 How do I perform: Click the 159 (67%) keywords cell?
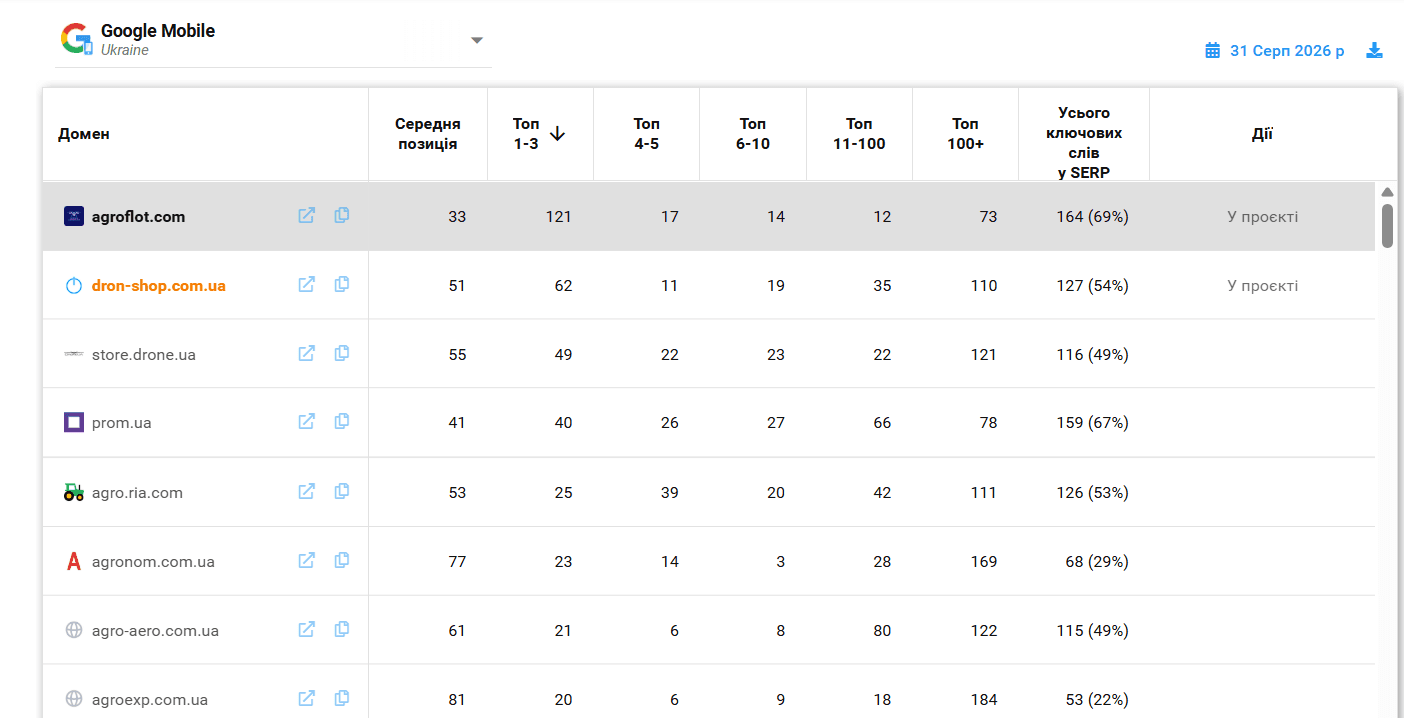1092,423
